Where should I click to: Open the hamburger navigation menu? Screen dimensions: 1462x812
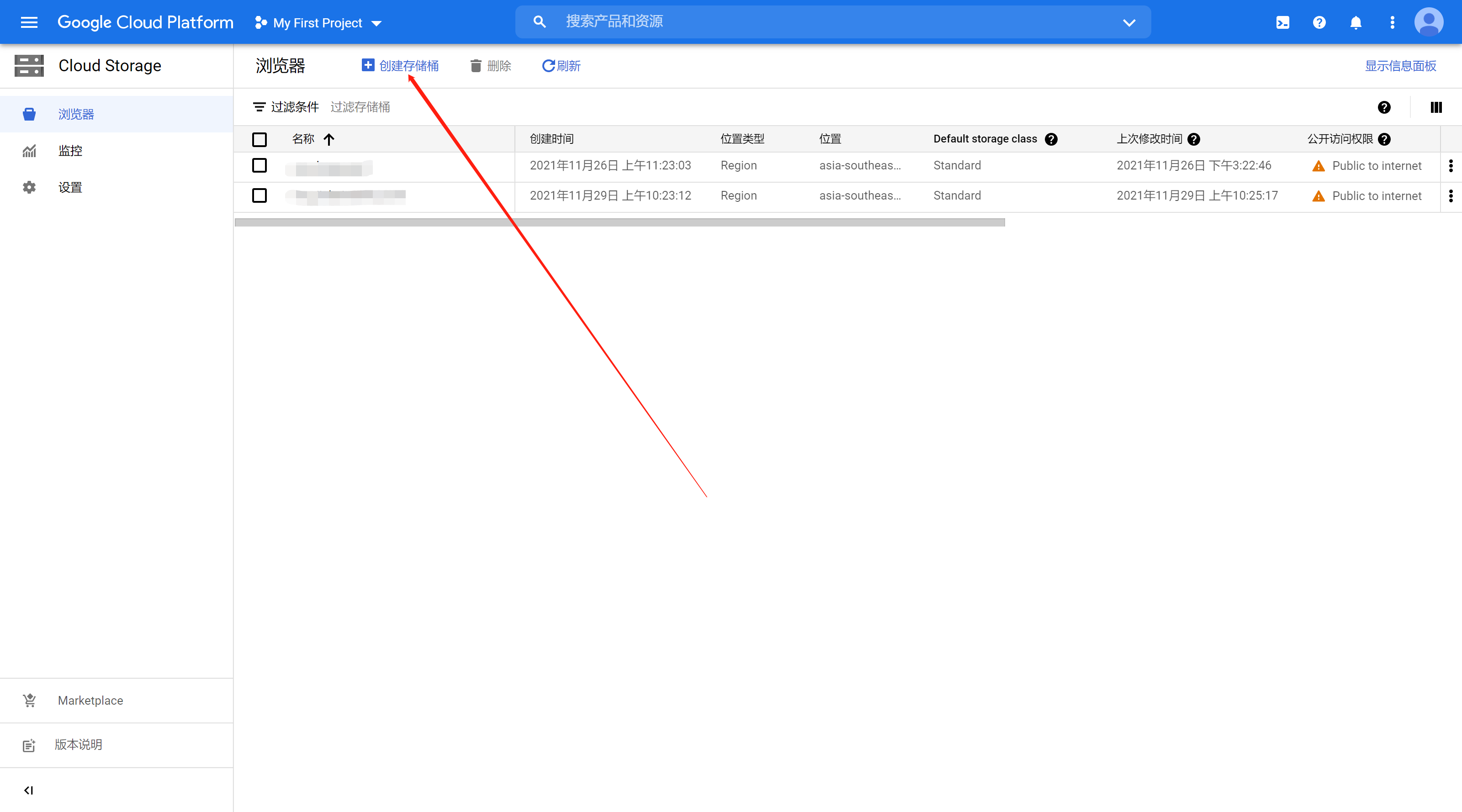coord(29,22)
